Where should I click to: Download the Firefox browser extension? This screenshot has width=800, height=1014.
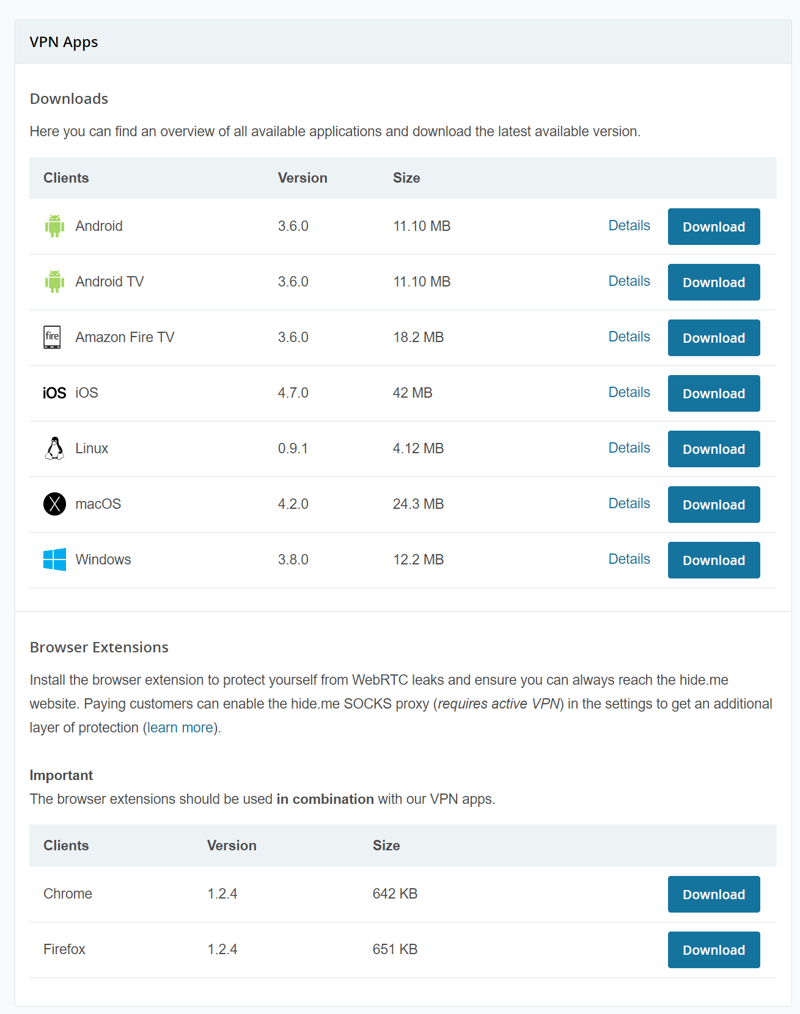[713, 950]
